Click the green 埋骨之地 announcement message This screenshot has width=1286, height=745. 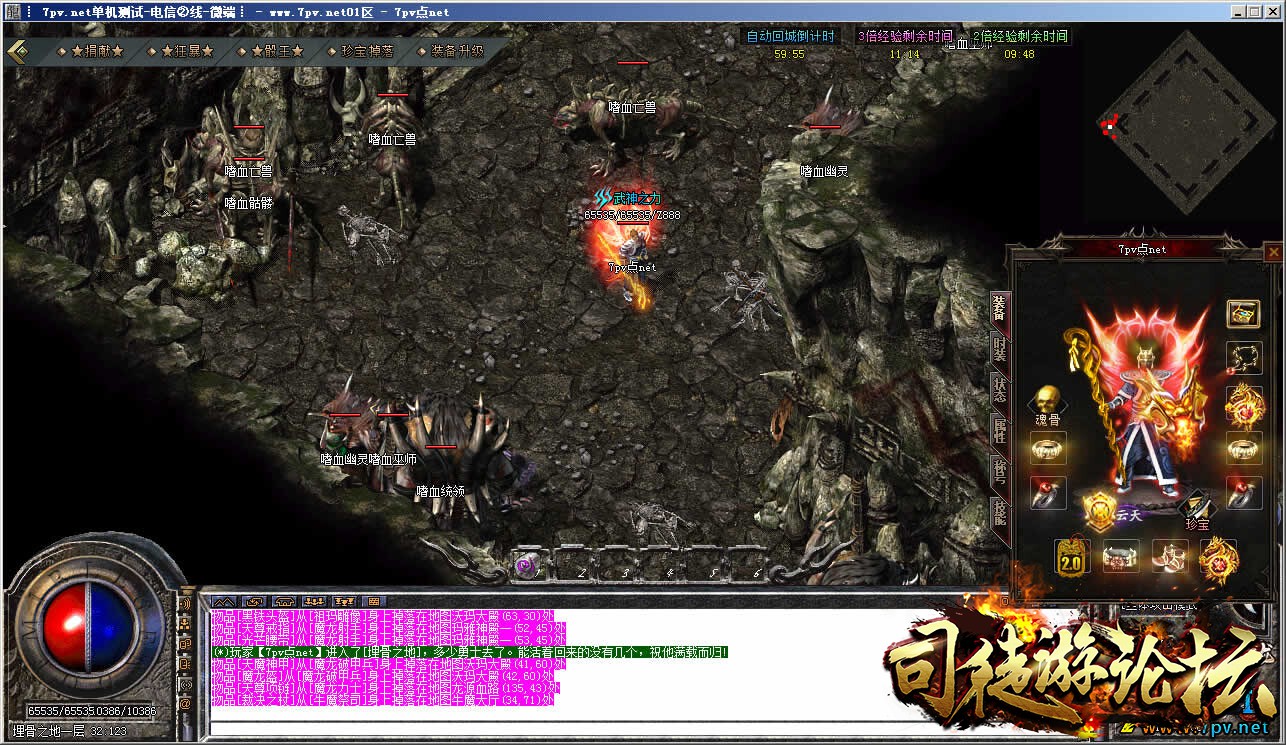(x=469, y=651)
